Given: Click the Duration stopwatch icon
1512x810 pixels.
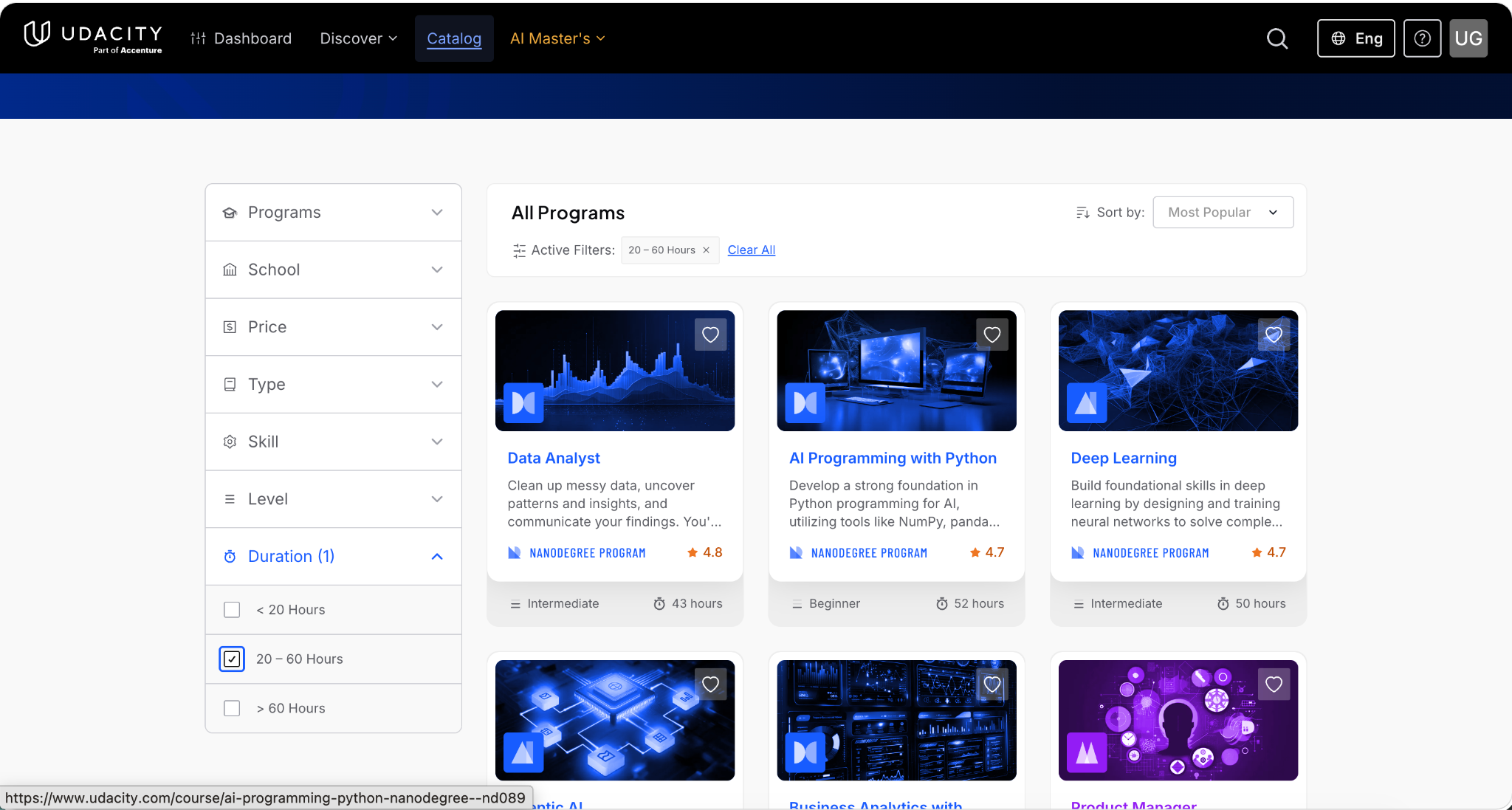Looking at the screenshot, I should point(230,556).
